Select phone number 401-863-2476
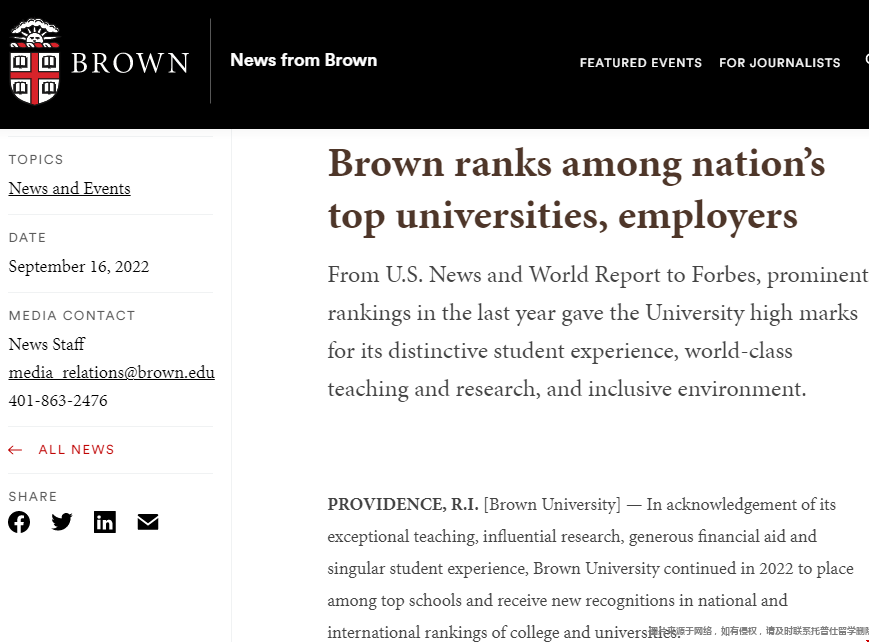 [58, 401]
